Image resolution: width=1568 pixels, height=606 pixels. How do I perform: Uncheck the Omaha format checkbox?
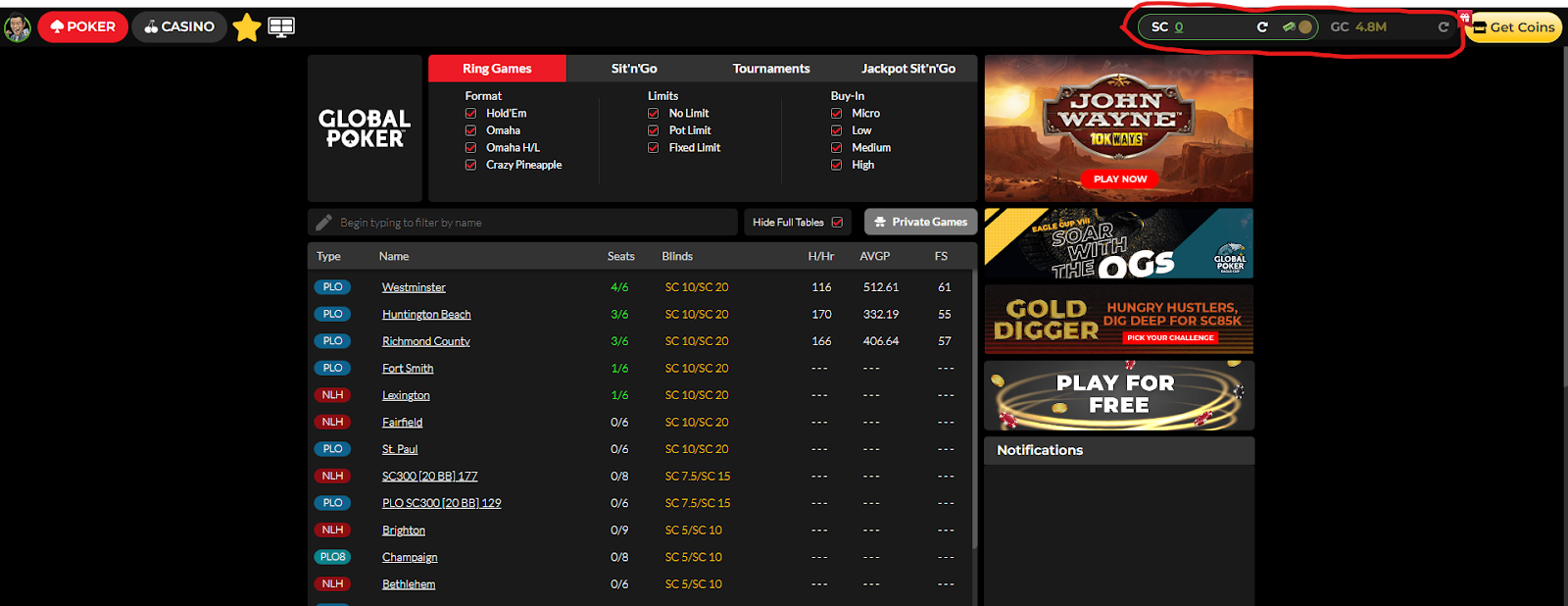click(x=470, y=130)
